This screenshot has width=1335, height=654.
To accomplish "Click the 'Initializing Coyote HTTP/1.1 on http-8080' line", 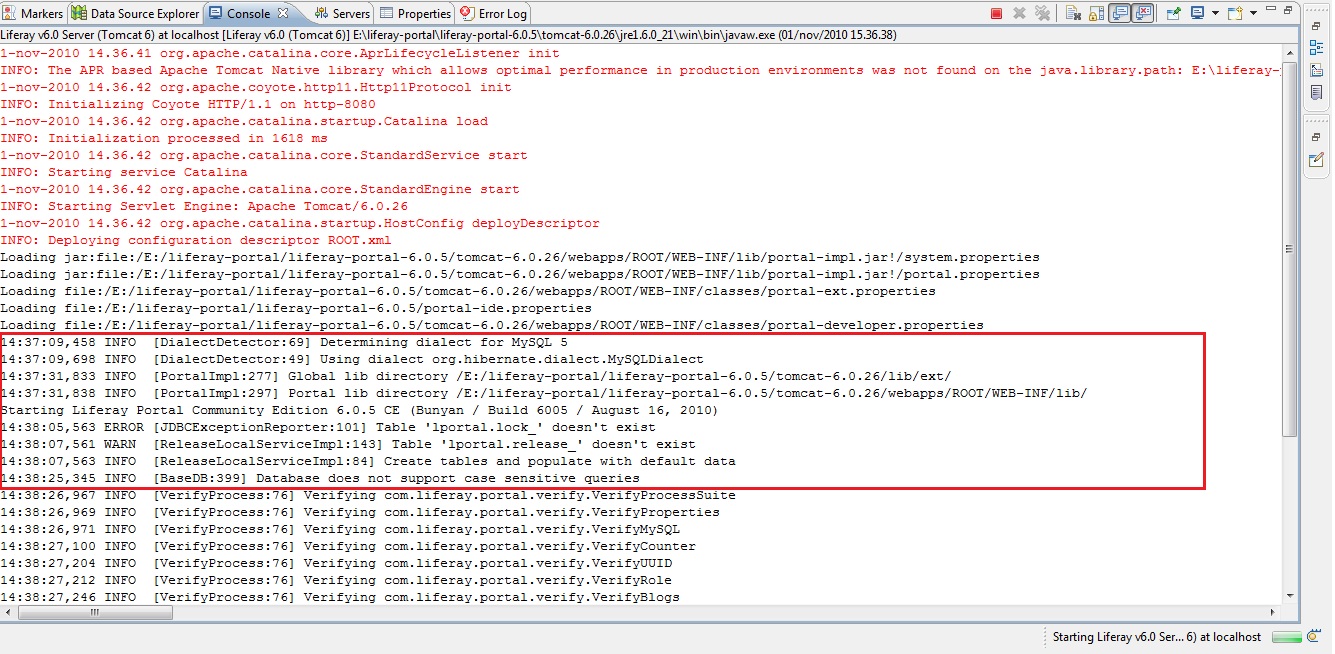I will click(x=188, y=104).
